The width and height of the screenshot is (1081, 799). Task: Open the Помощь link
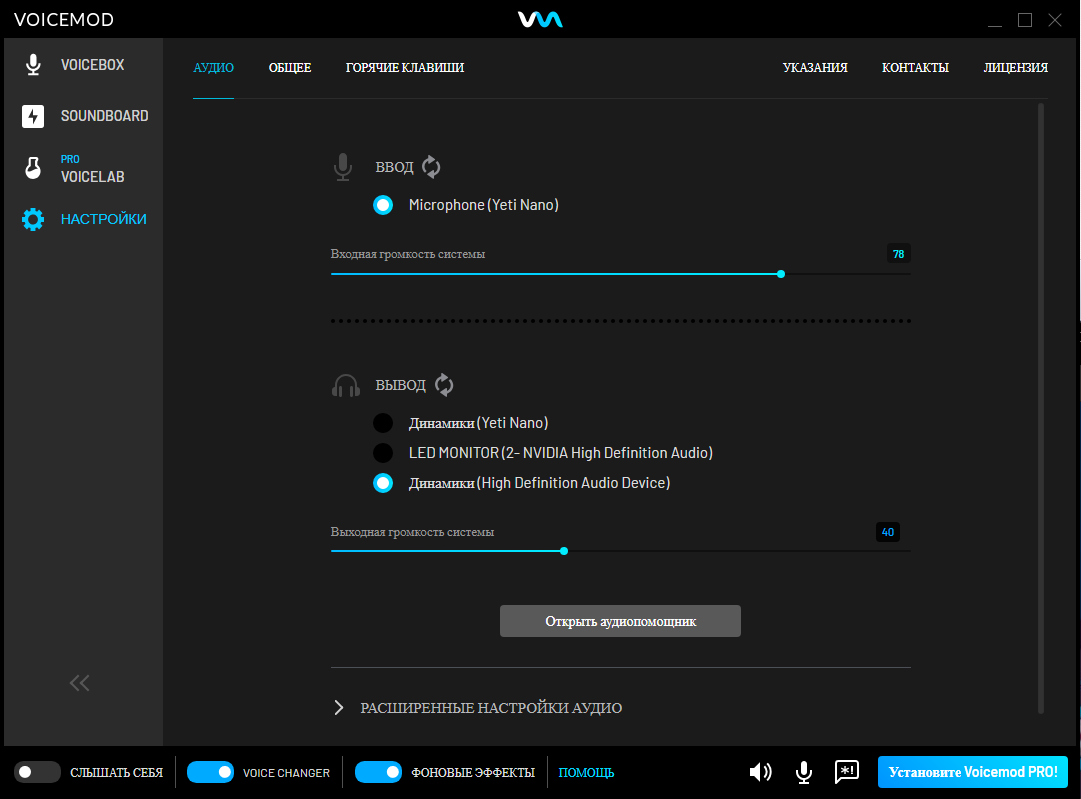(x=586, y=773)
